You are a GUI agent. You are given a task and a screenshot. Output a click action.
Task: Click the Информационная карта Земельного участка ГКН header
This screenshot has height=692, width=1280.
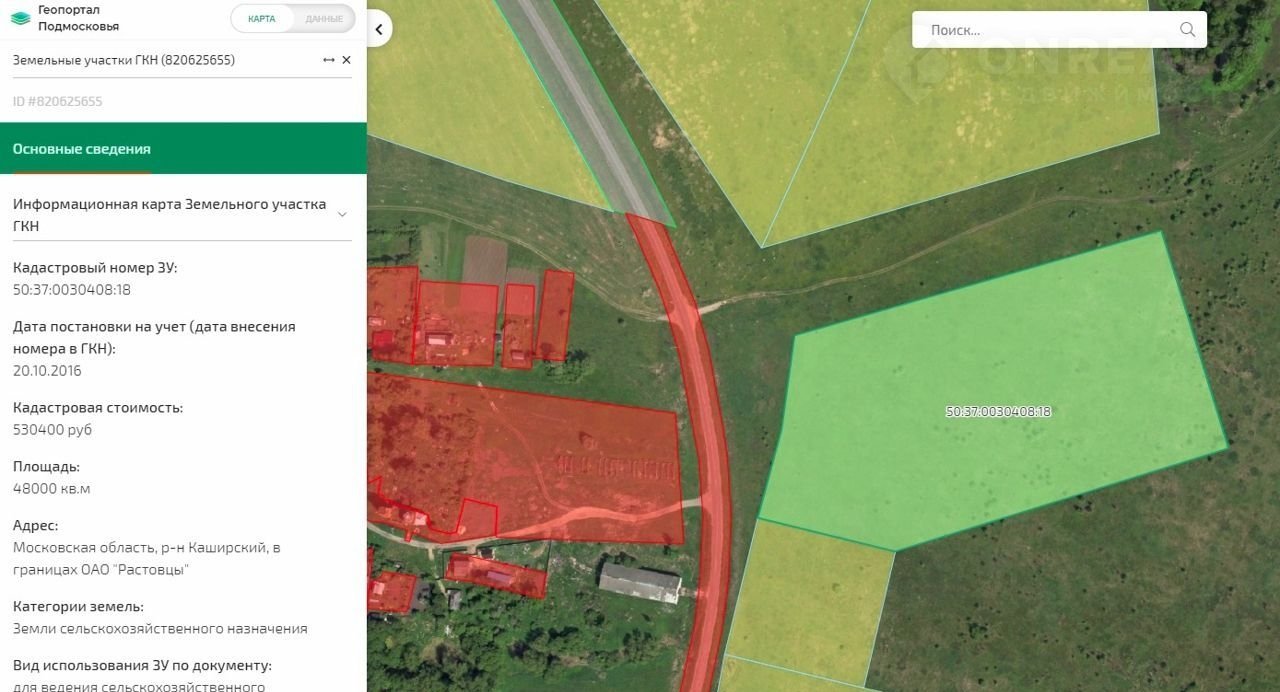170,215
